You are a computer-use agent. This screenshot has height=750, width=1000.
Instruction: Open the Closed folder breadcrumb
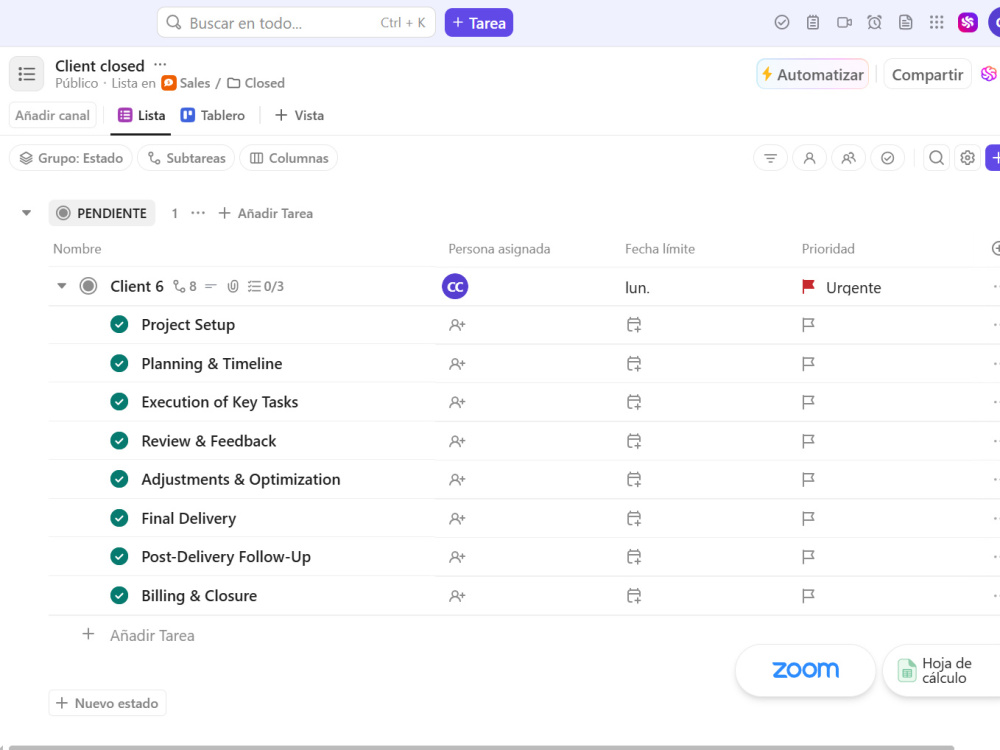tap(256, 84)
